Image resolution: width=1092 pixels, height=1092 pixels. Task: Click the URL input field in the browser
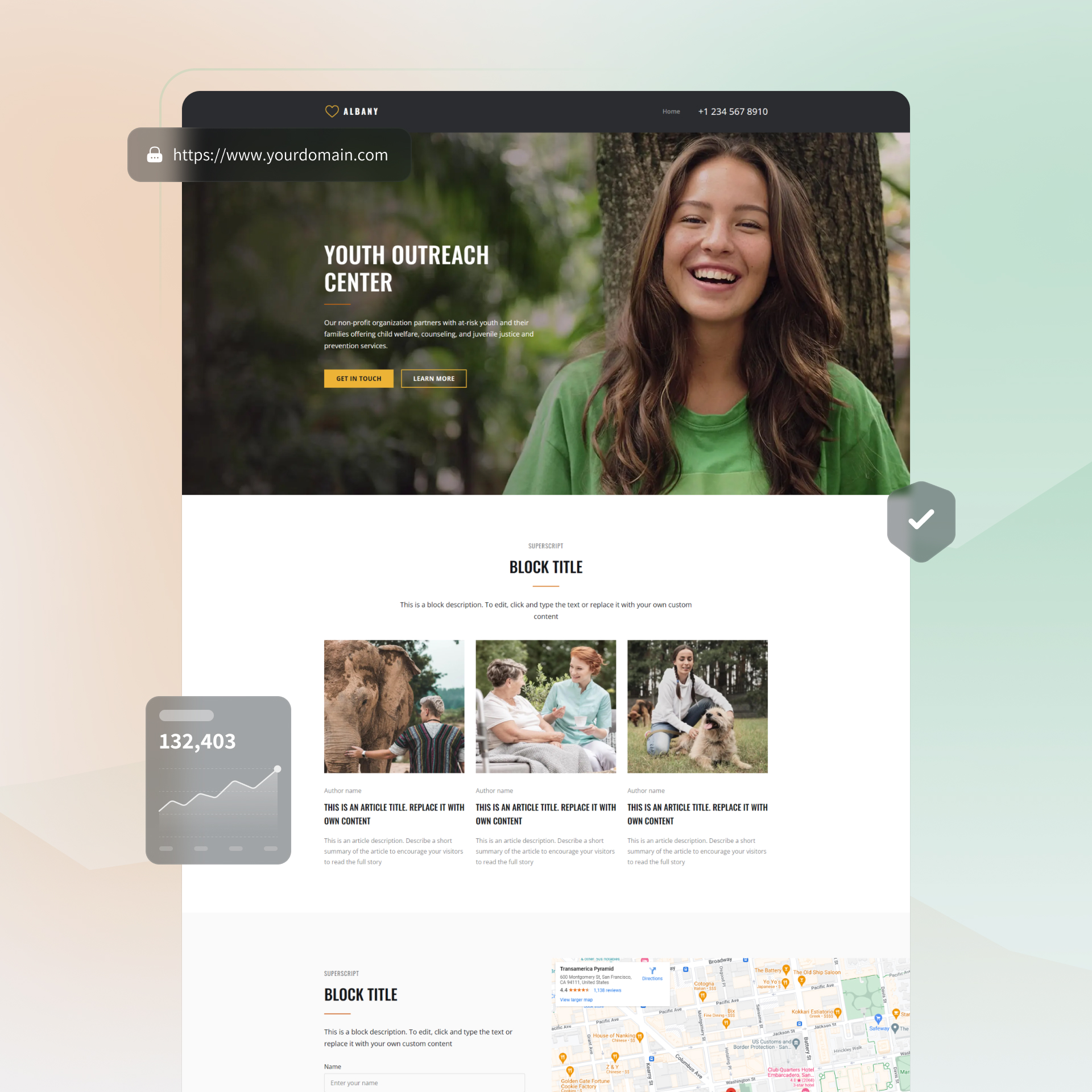(x=280, y=156)
